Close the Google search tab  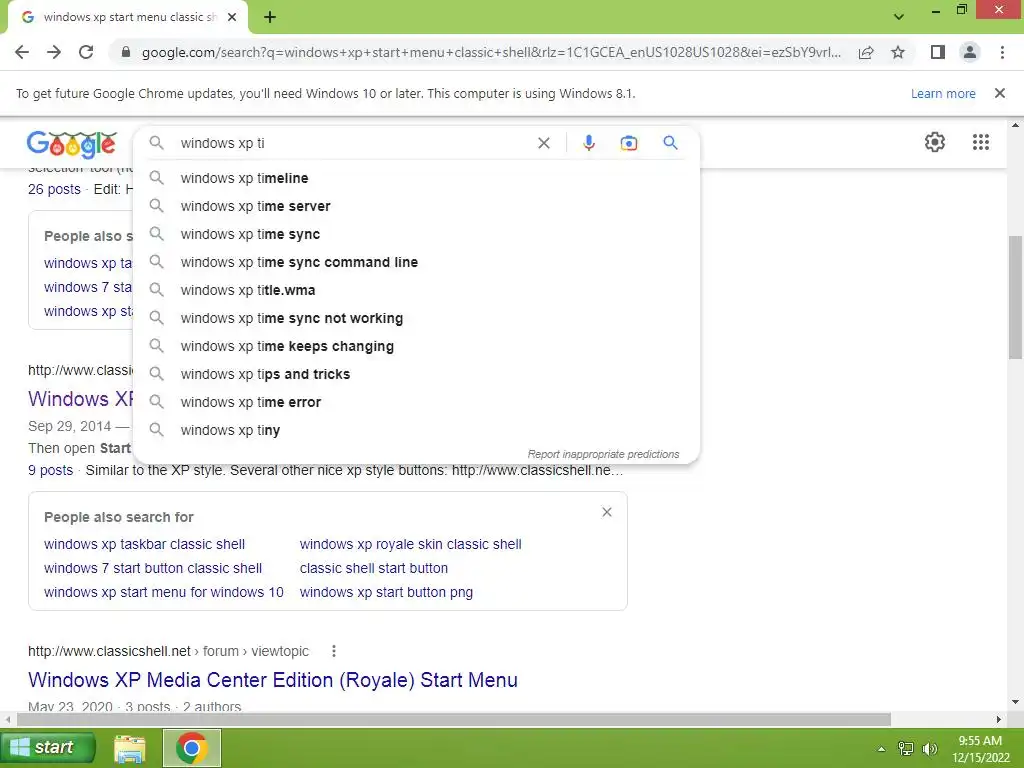coord(232,17)
